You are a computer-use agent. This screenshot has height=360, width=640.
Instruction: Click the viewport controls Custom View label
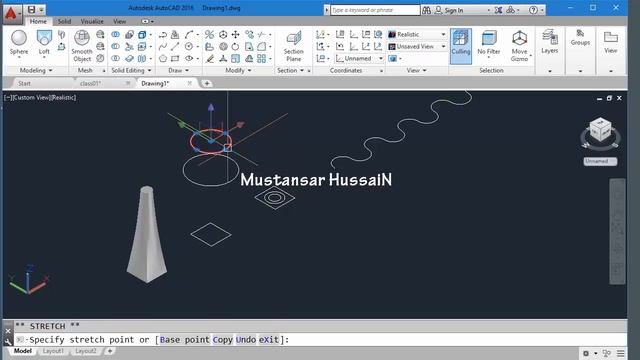point(31,98)
